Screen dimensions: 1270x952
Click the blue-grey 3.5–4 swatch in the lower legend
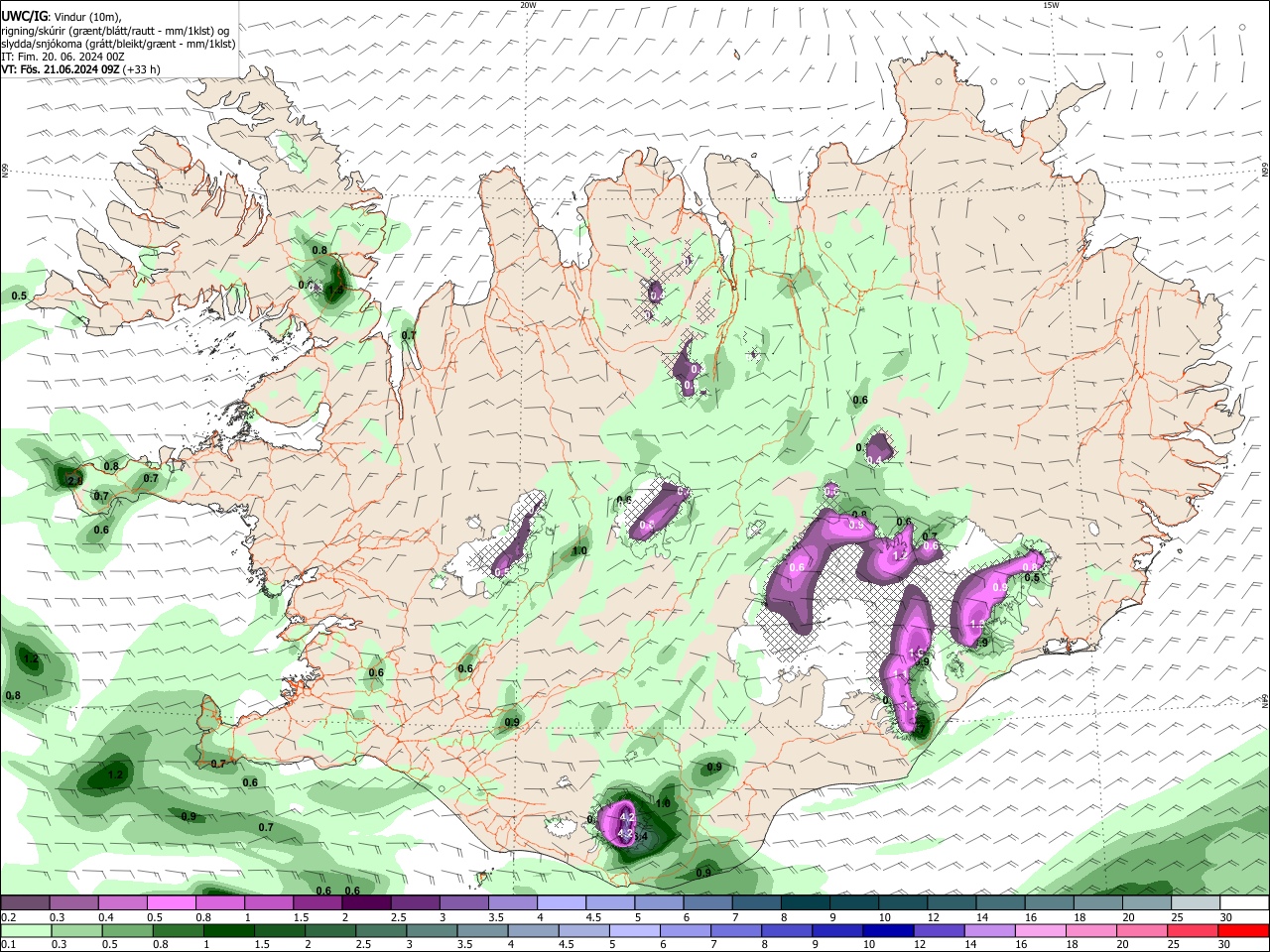coord(482,930)
